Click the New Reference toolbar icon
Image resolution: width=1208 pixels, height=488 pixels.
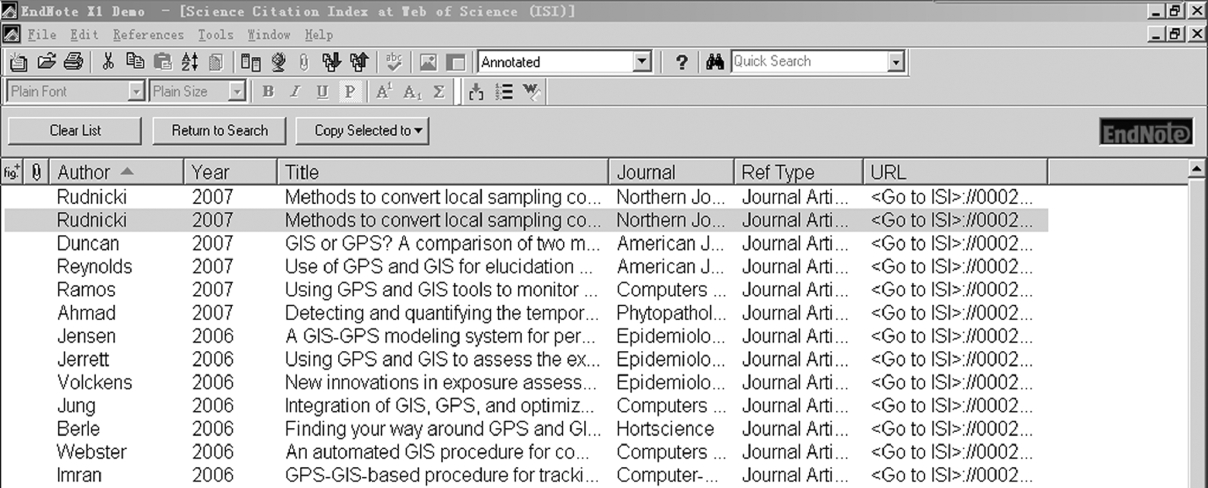pos(19,62)
